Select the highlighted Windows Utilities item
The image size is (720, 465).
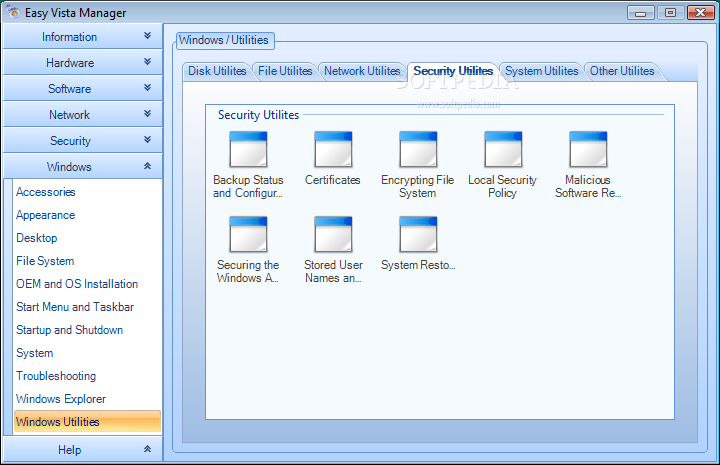point(87,421)
